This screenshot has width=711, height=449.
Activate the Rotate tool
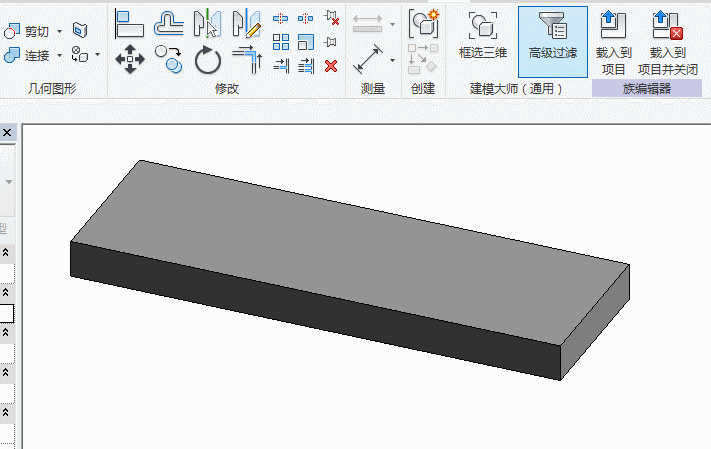(208, 61)
